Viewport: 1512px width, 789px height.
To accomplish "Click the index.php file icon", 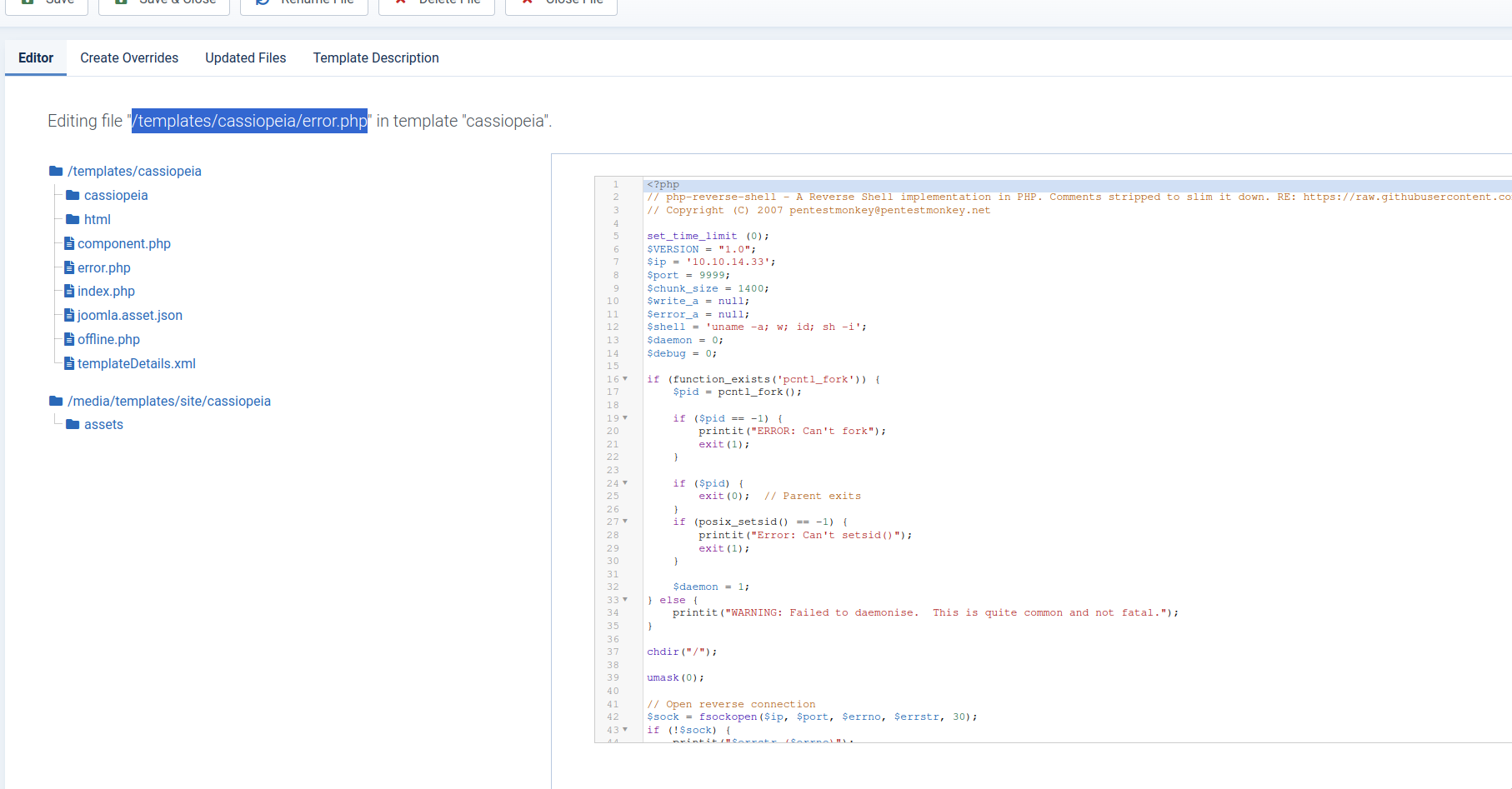I will point(69,291).
